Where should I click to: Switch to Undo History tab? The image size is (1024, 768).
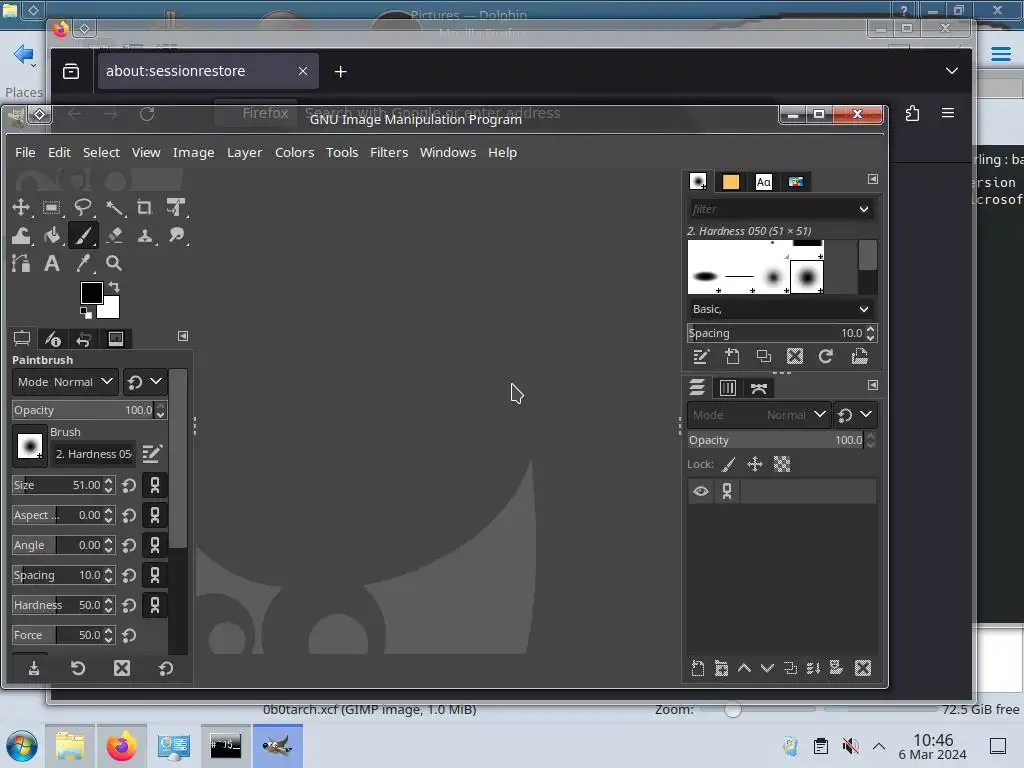click(84, 338)
